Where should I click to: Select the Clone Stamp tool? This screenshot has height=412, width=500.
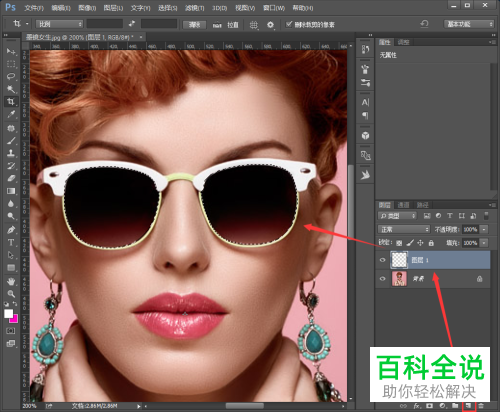pos(11,153)
